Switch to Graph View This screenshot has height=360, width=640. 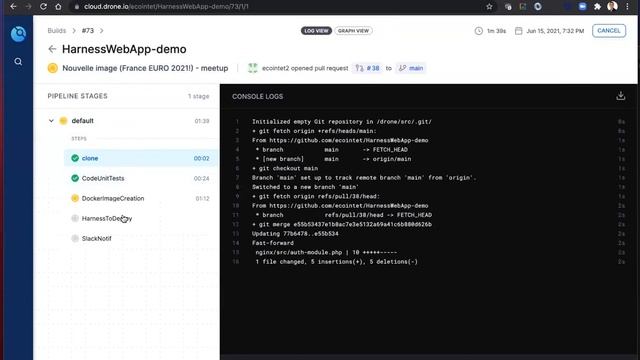click(353, 31)
